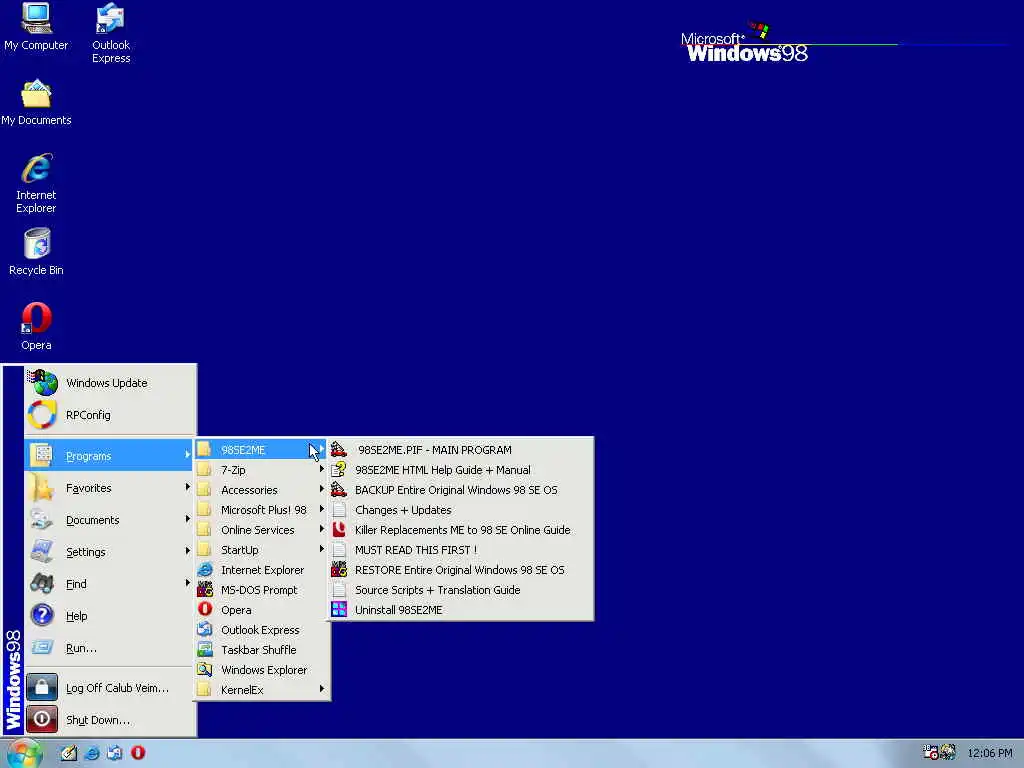Expand Accessories folder submenu arrow
Screen dimensions: 1024x768
[x=321, y=489]
